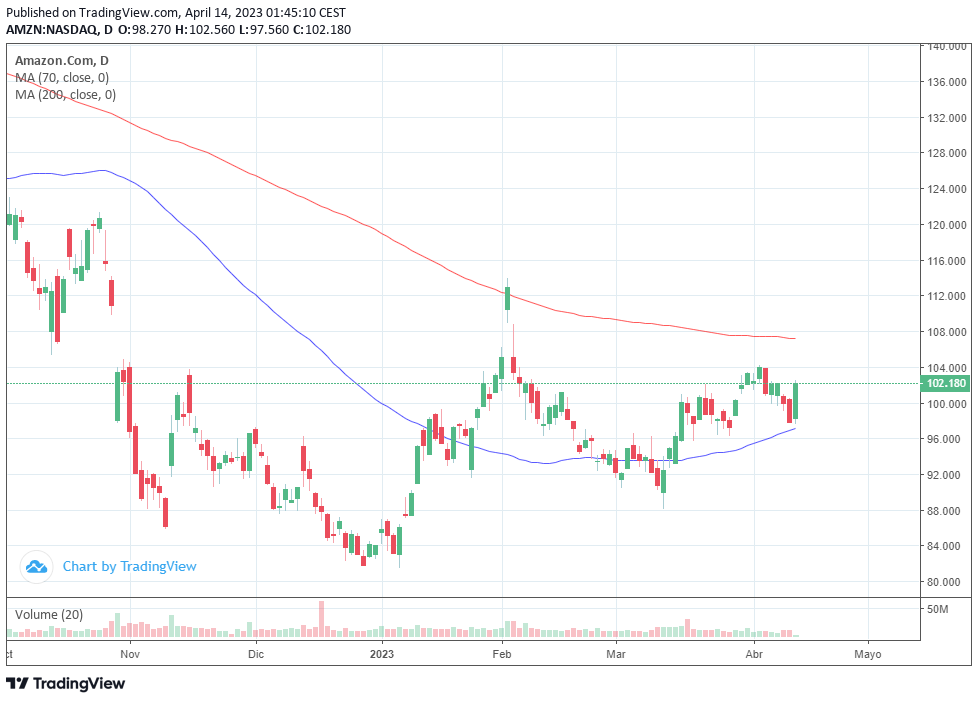Click the Mar label on time axis
Viewport: 978px width, 702px height.
pyautogui.click(x=616, y=654)
